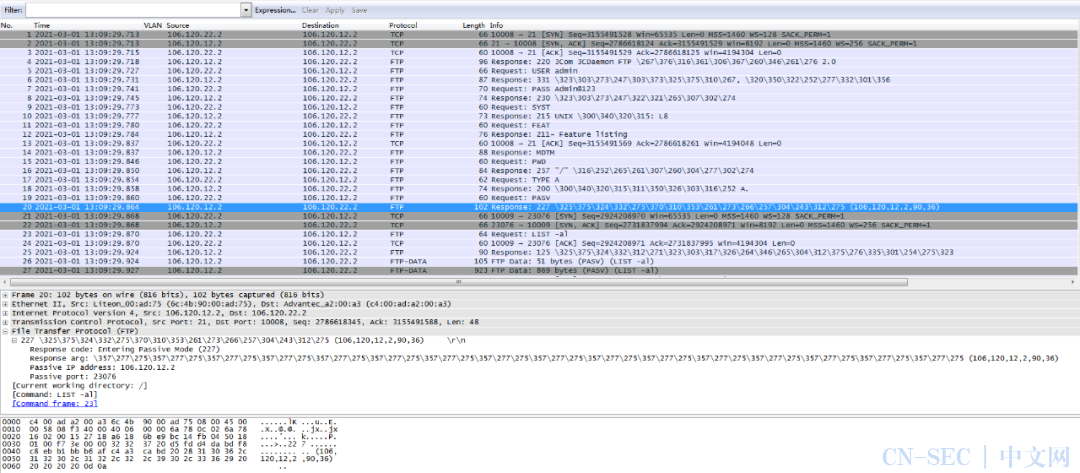The height and width of the screenshot is (473, 1080).
Task: Open the Expression... filter builder
Action: (x=275, y=10)
